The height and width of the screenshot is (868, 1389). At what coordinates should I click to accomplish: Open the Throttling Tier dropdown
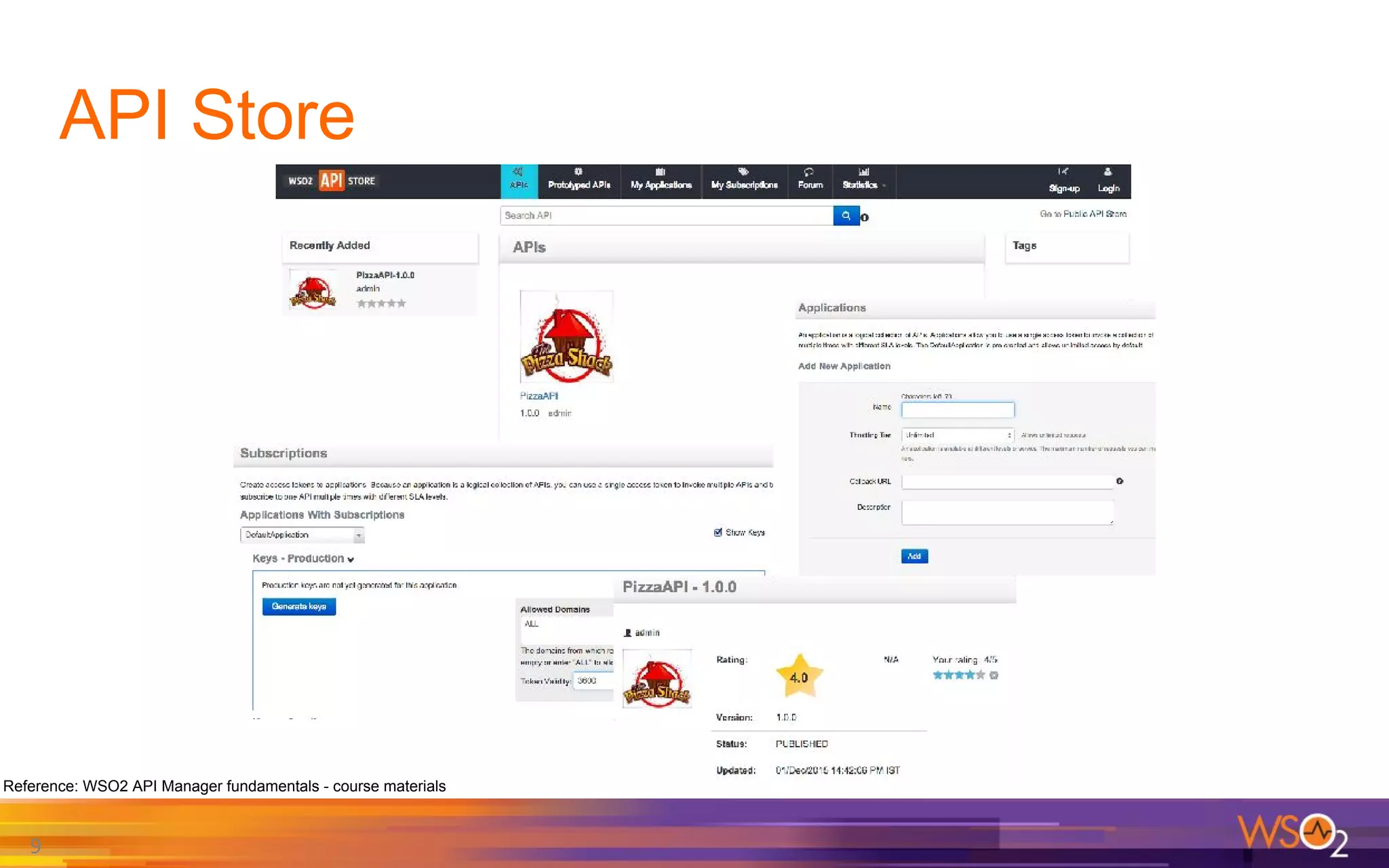click(x=957, y=435)
